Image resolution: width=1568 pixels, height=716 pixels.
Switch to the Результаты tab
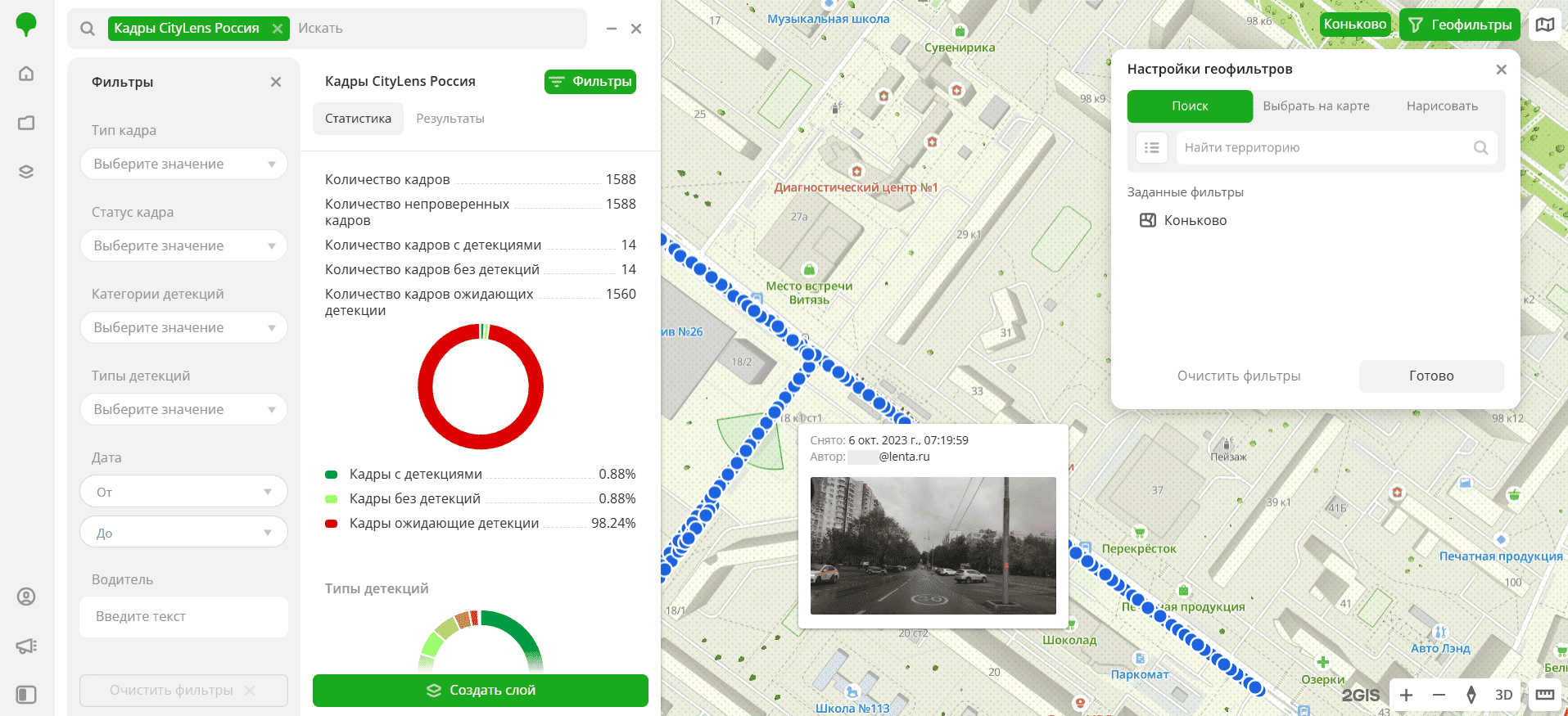tap(450, 119)
